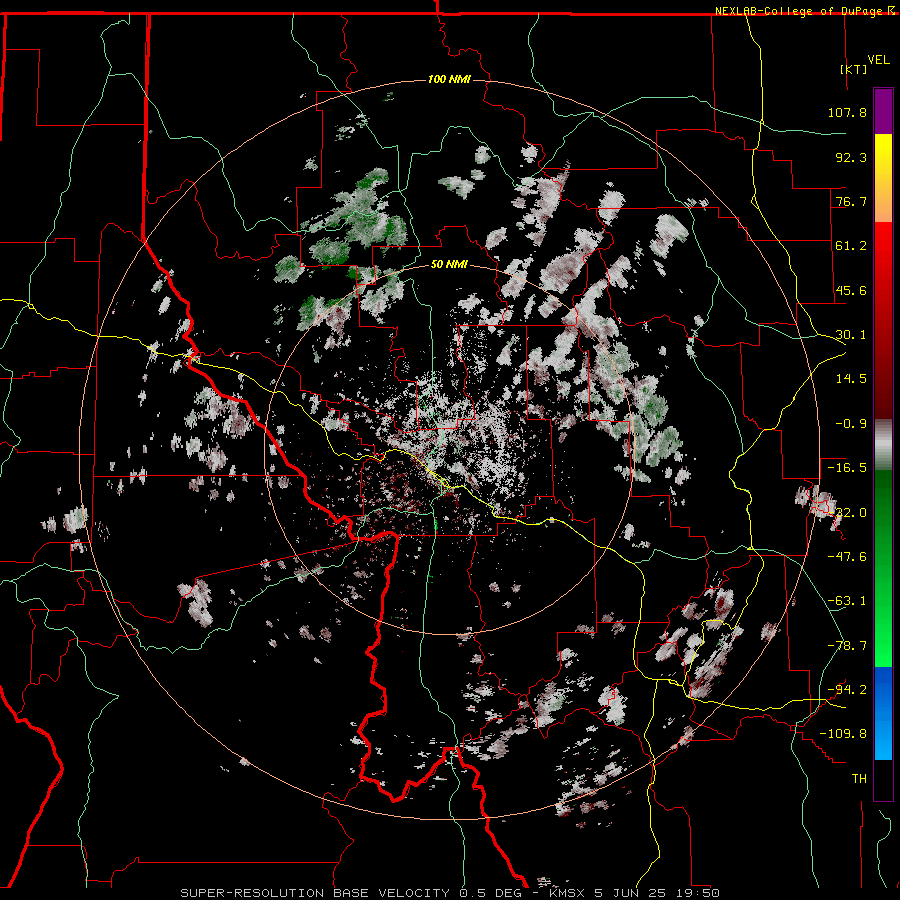Select the 76.7 scale value

coord(851,201)
